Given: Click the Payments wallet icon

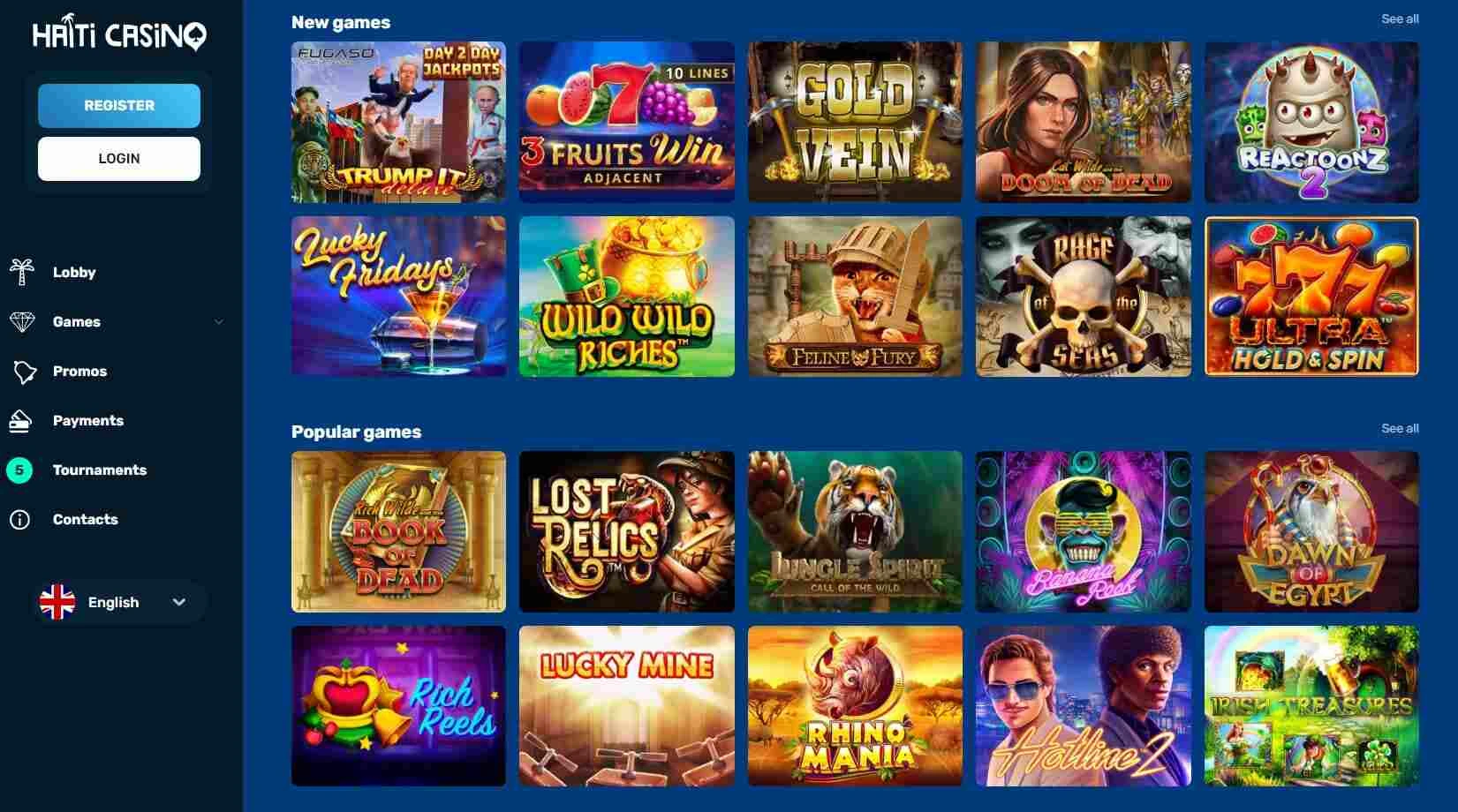Looking at the screenshot, I should pos(20,421).
